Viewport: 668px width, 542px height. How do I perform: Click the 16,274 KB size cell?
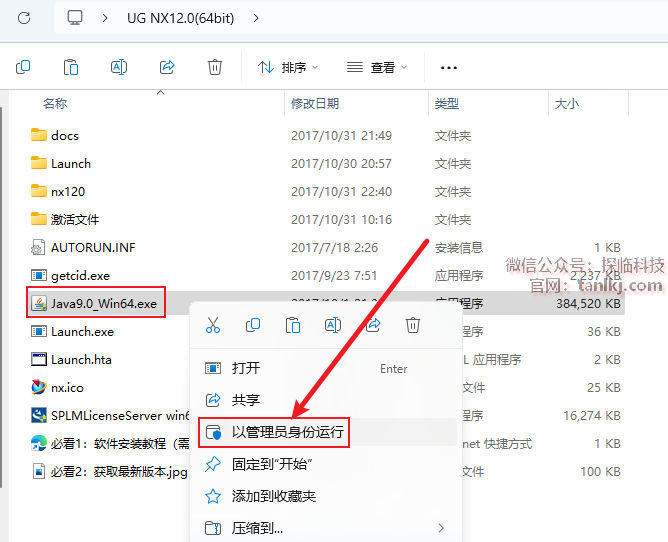point(592,415)
